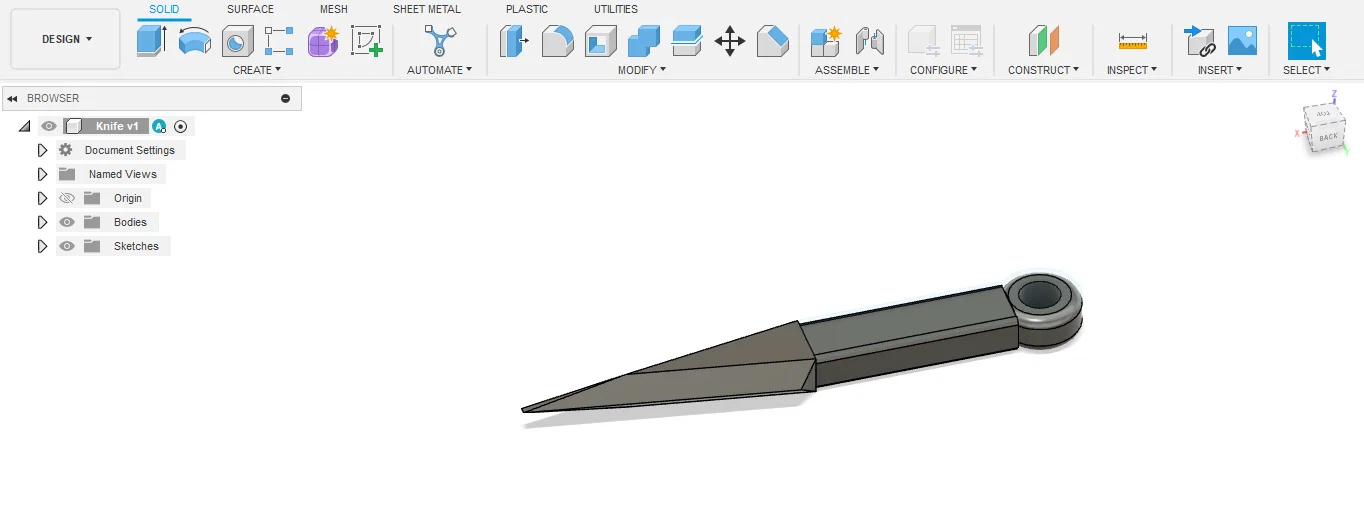Click the Create Sketch icon

367,41
